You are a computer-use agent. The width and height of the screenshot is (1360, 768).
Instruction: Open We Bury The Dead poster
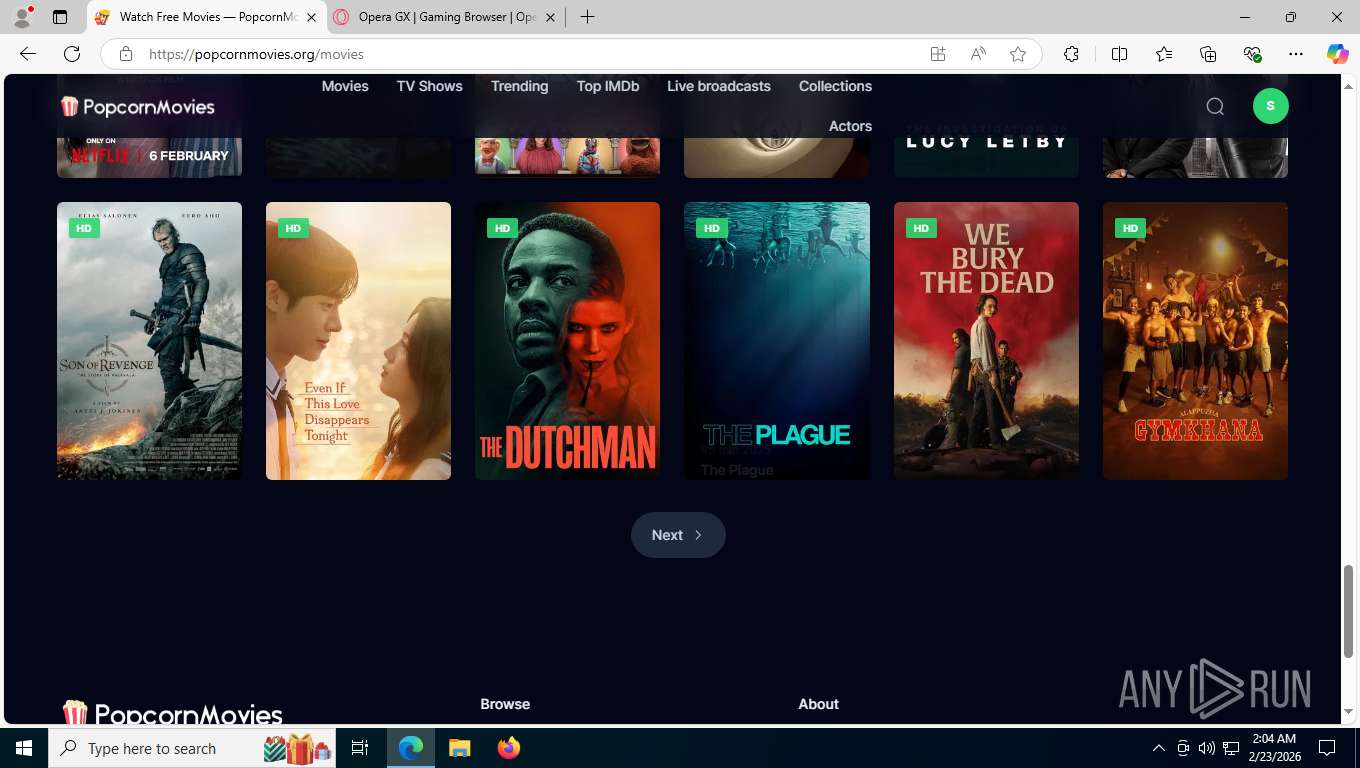coord(986,341)
